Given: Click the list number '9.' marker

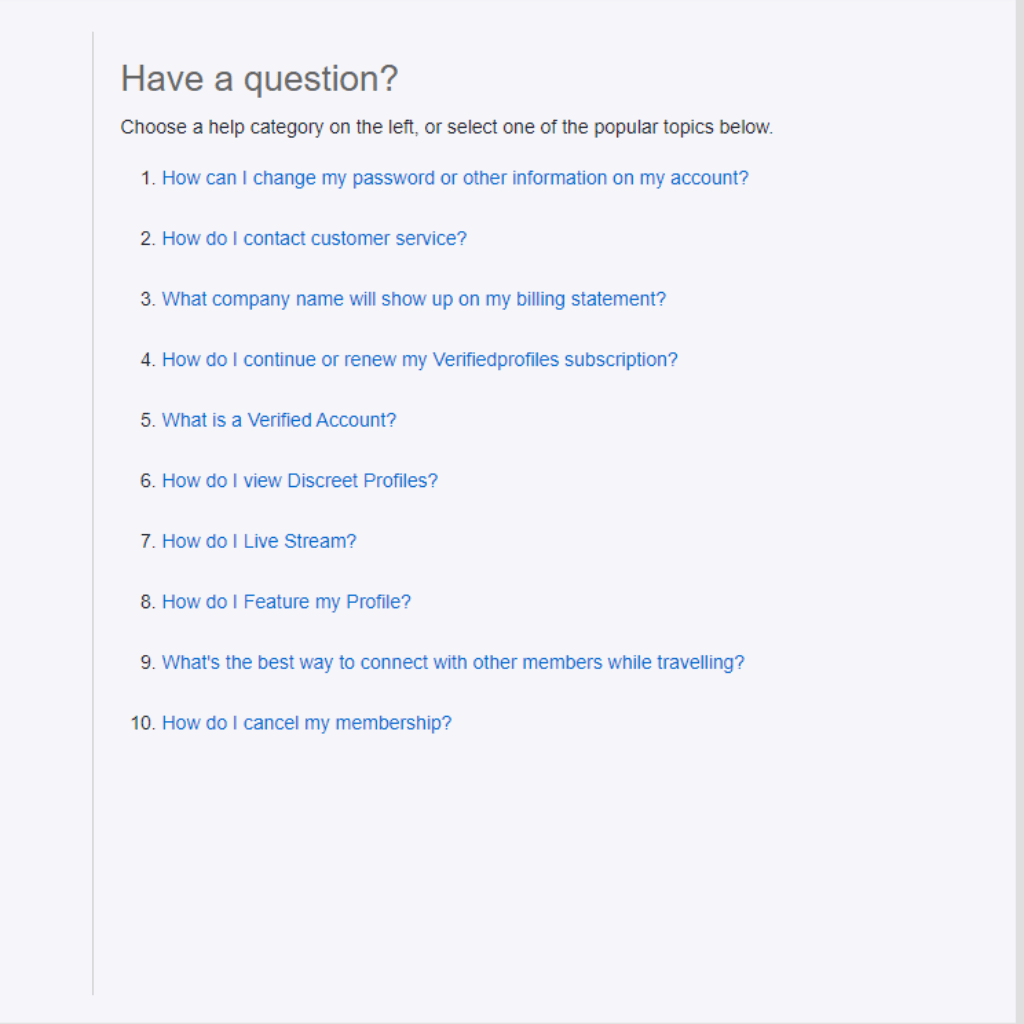Looking at the screenshot, I should (x=148, y=662).
